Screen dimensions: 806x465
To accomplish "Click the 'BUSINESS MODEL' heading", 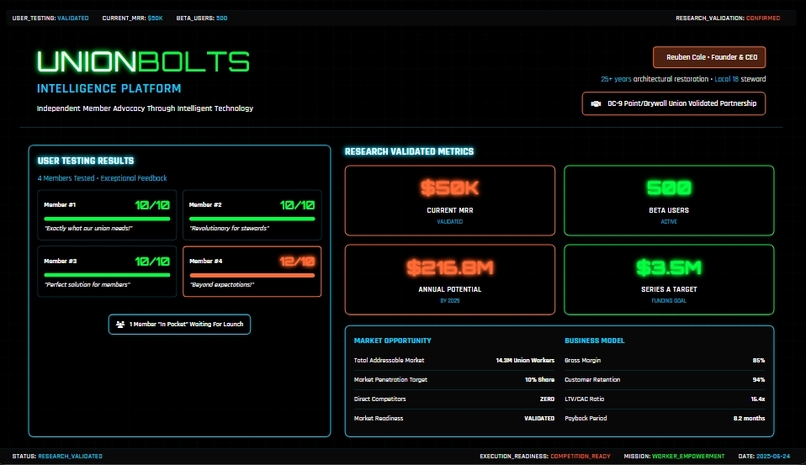I will tap(594, 341).
